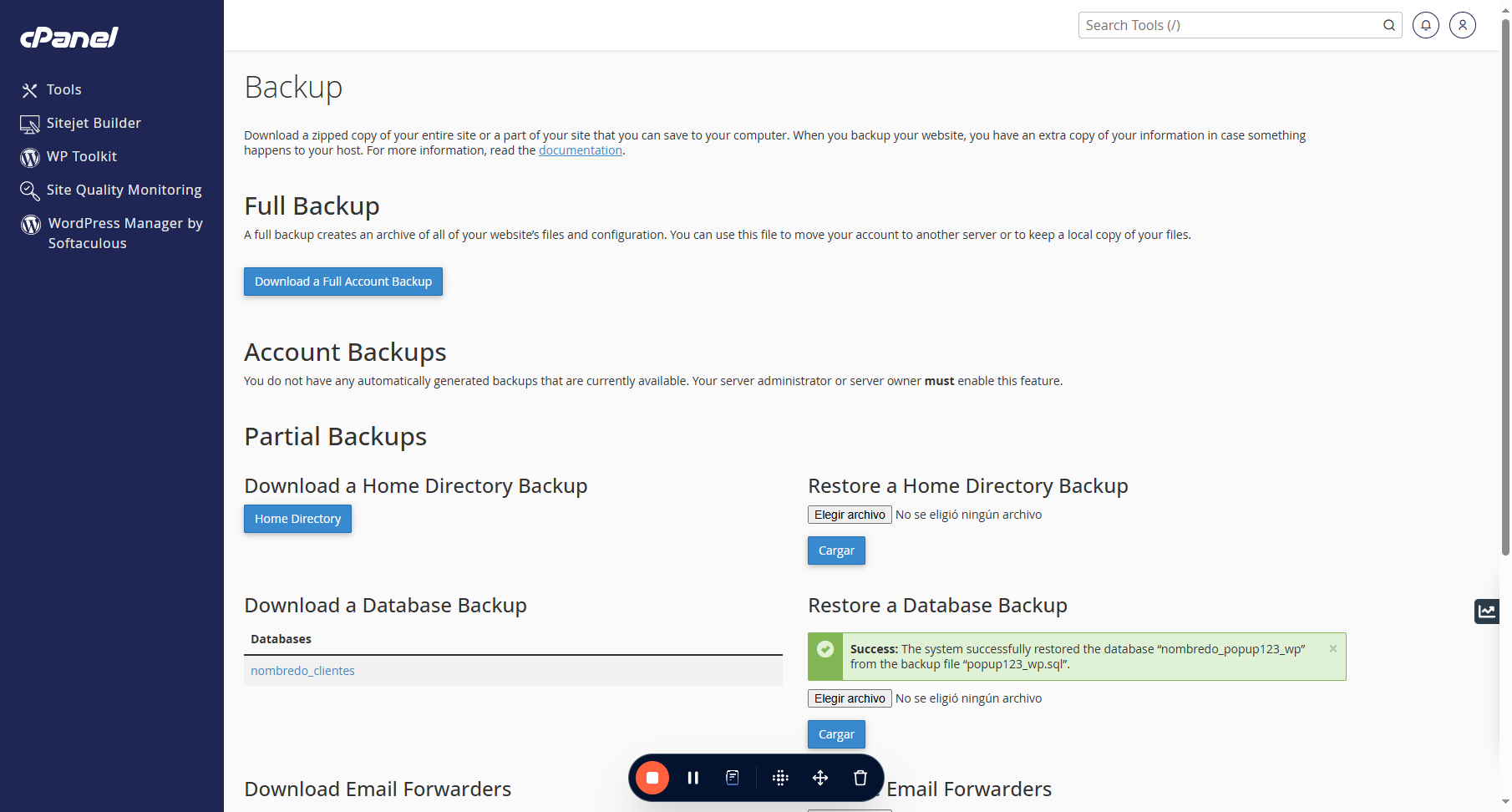This screenshot has width=1512, height=812.
Task: Click the Restore a Database Backup heading
Action: click(937, 606)
